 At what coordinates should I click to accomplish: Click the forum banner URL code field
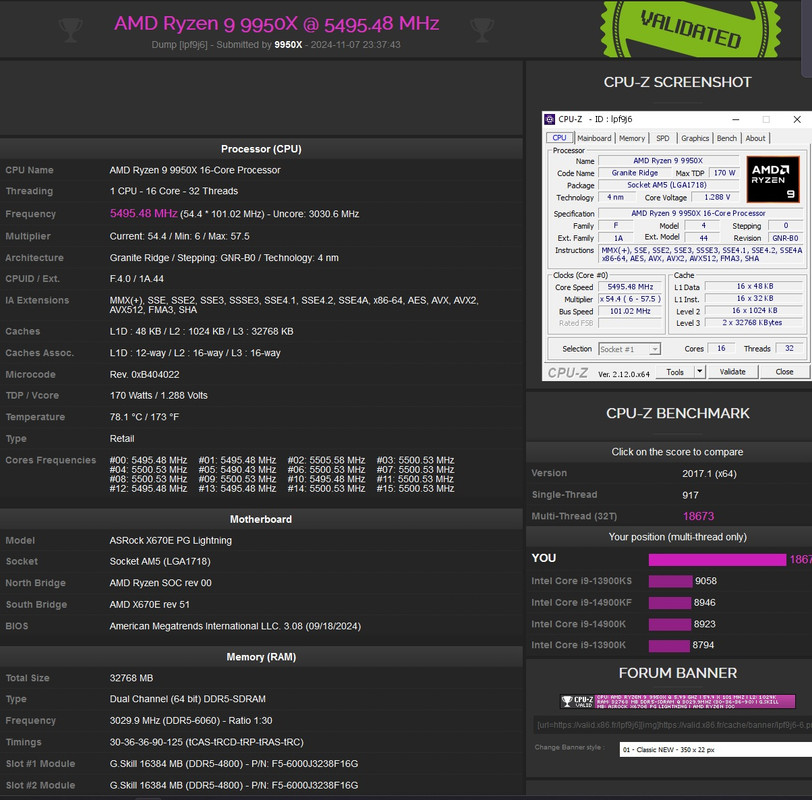pos(673,724)
